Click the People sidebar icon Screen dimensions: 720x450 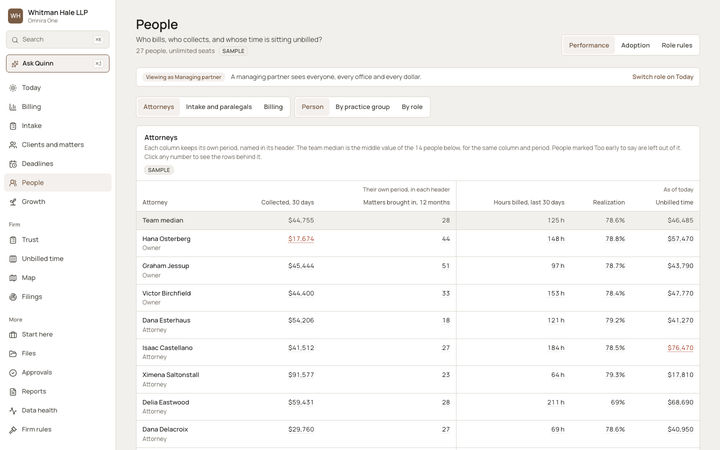(13, 183)
